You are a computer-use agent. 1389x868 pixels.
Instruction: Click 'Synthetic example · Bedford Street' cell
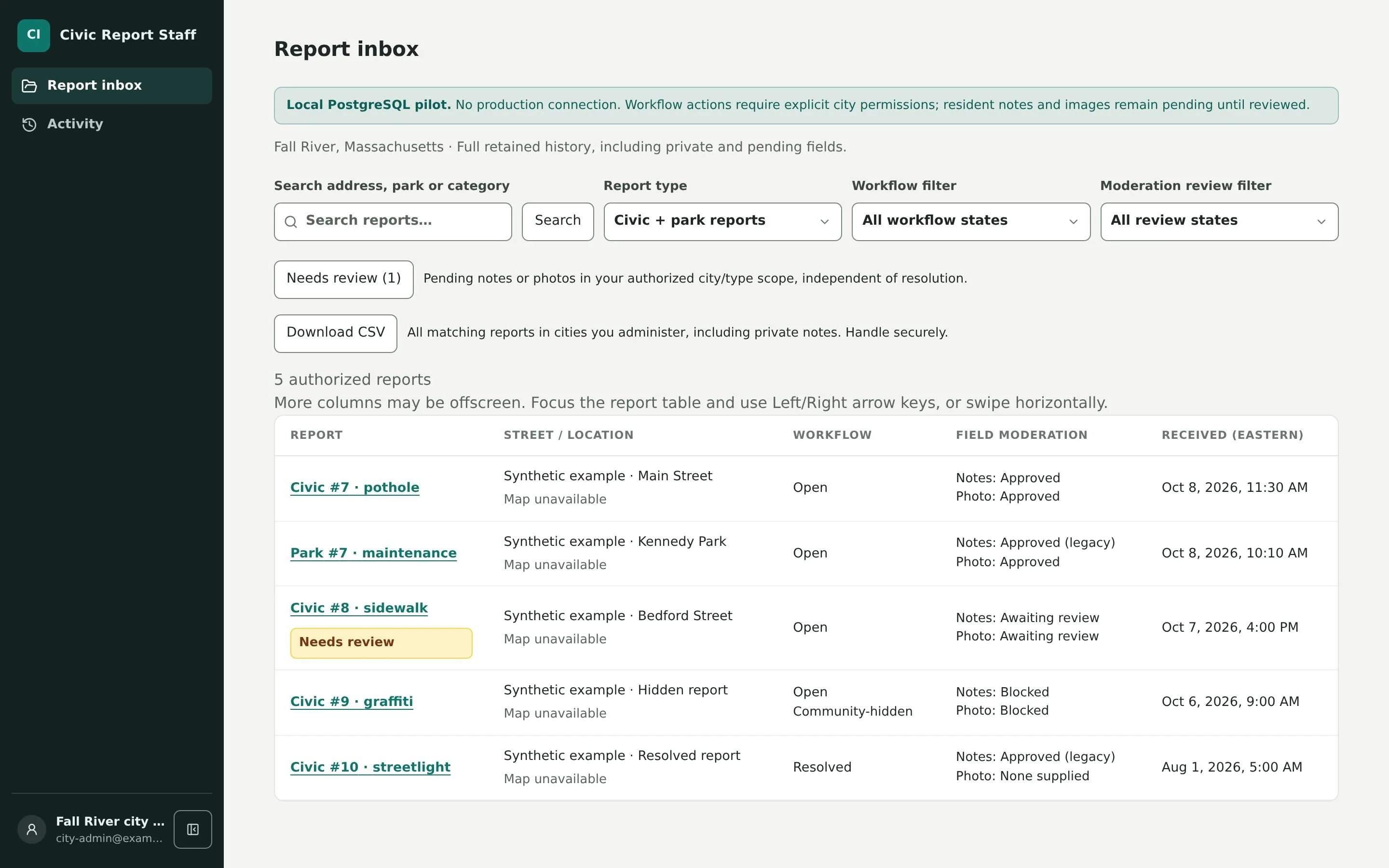618,616
